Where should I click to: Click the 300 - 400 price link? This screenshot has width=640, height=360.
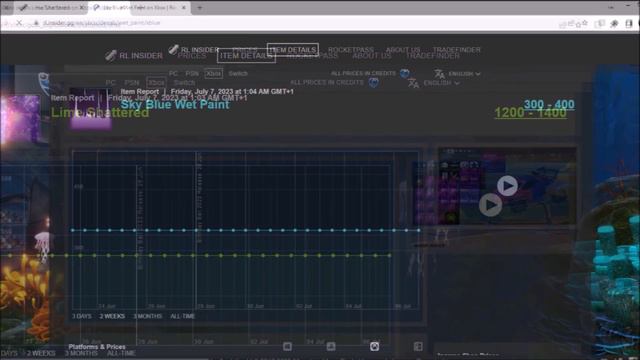(x=549, y=104)
